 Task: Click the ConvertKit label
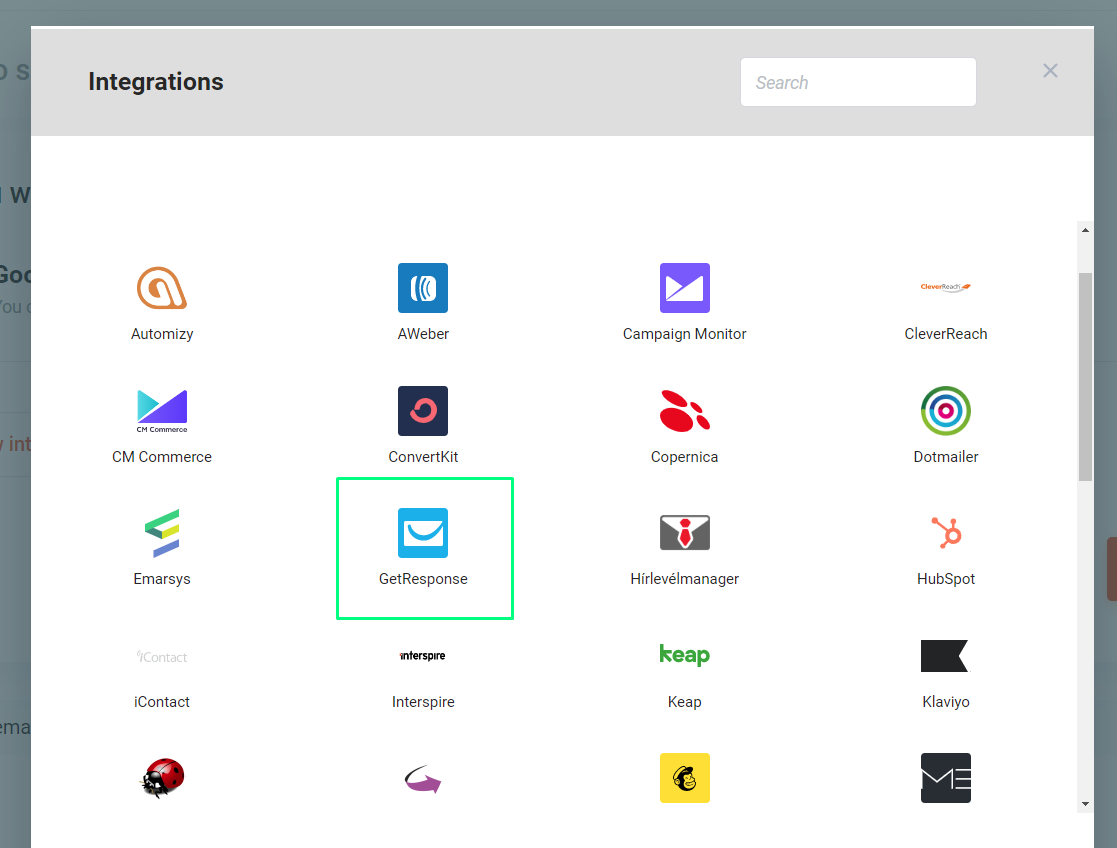423,457
